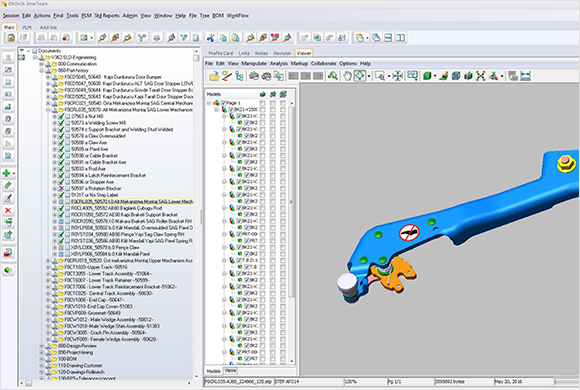This screenshot has width=580, height=390.
Task: Switch to the Add-Ins ribbon tab
Action: [48, 27]
